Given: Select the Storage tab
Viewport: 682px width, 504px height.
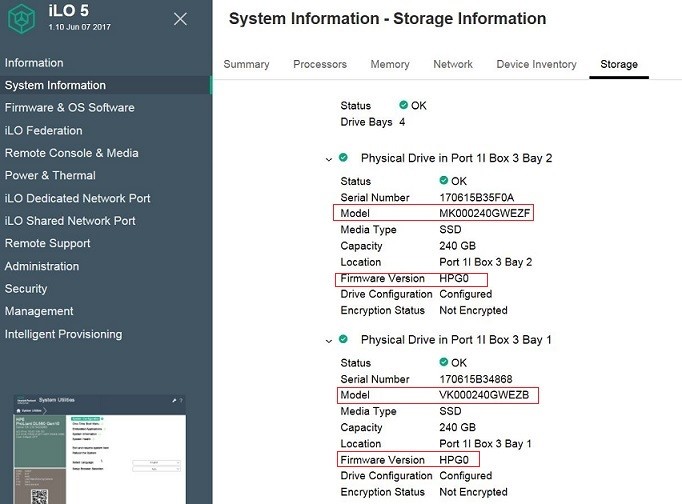Looking at the screenshot, I should (619, 64).
